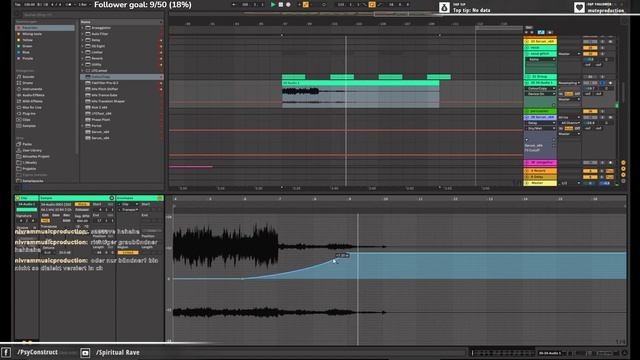This screenshot has width=640, height=360.
Task: Open the All Channels input dropdown
Action: tap(570, 123)
